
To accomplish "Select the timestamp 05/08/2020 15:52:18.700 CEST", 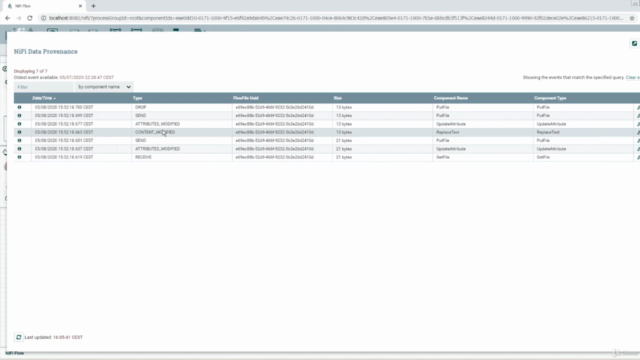I will (x=64, y=107).
